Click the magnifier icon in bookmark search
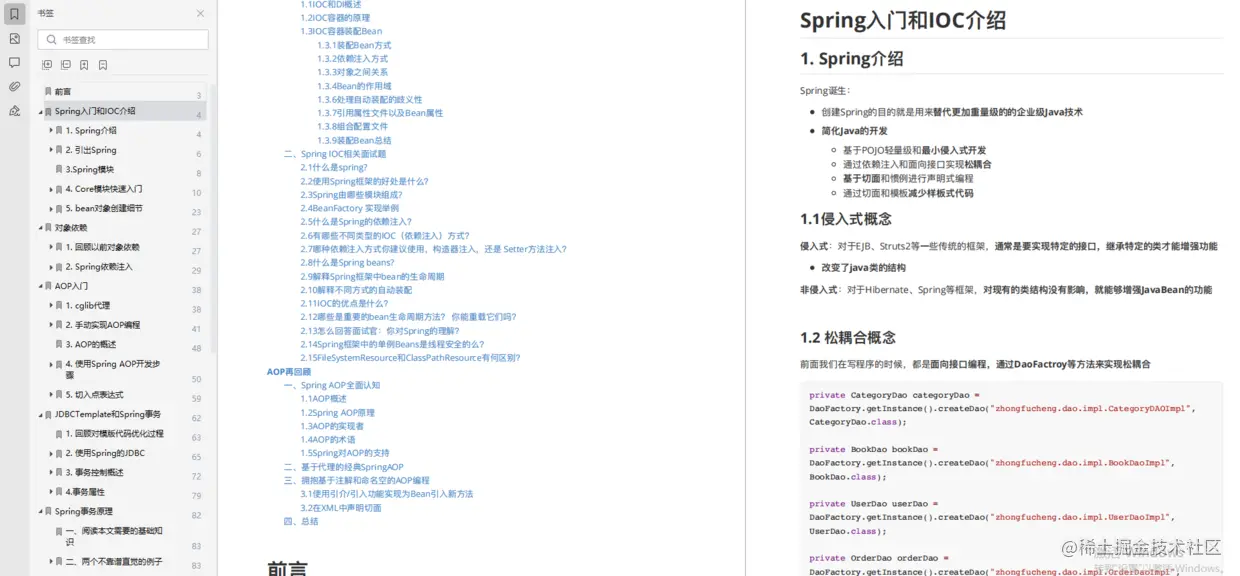This screenshot has height=576, width=1240. click(x=50, y=40)
